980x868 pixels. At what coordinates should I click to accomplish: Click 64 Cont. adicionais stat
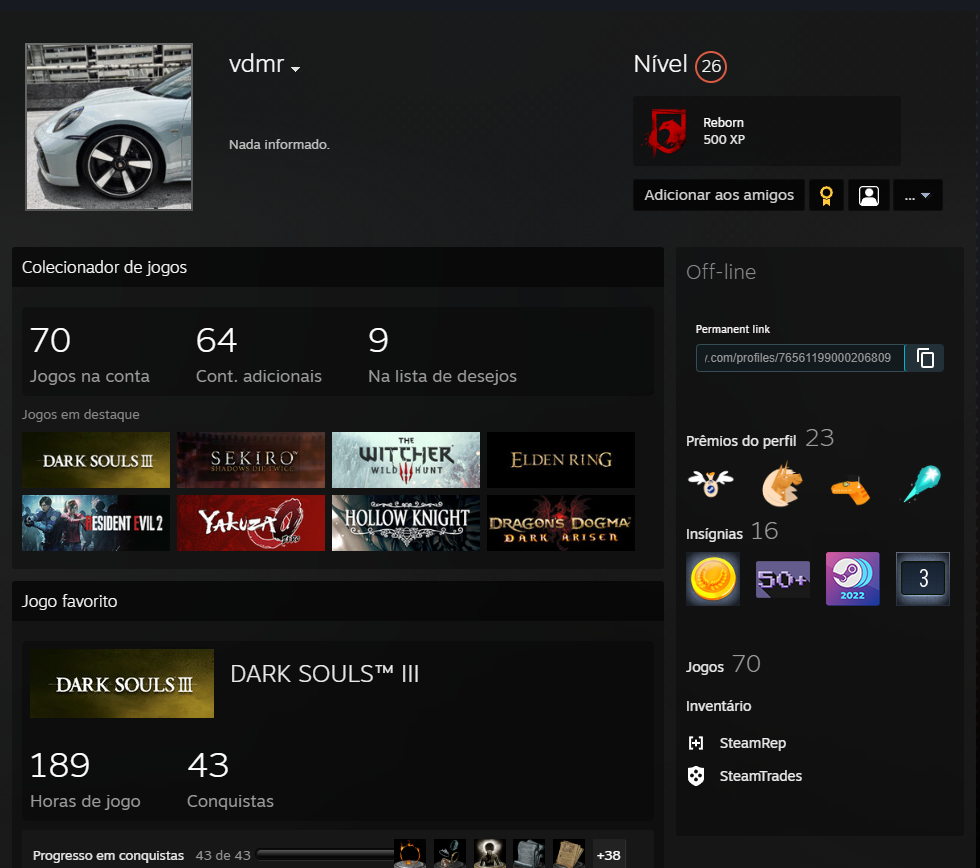[x=259, y=354]
